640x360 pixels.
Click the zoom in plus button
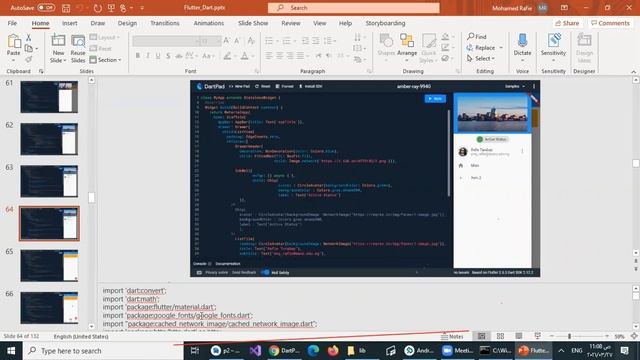[607, 336]
